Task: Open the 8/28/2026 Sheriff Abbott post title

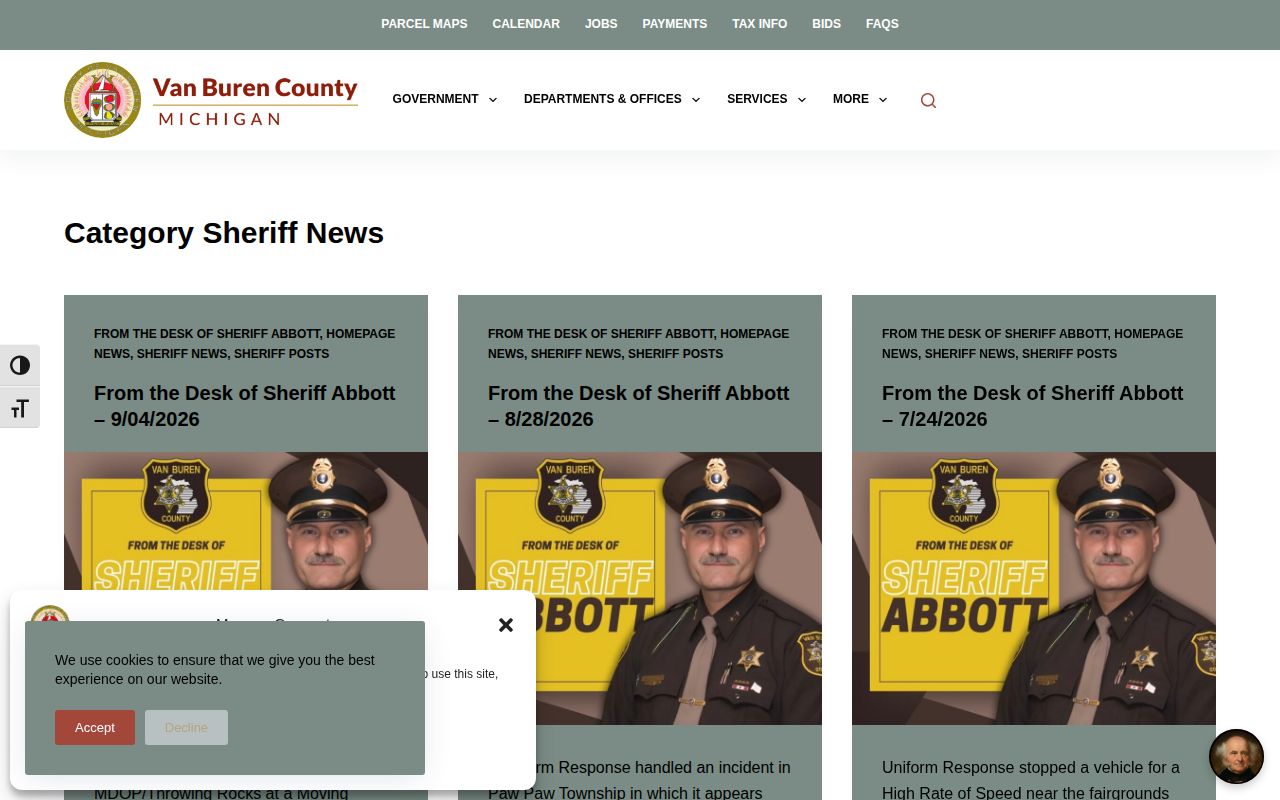Action: (639, 406)
